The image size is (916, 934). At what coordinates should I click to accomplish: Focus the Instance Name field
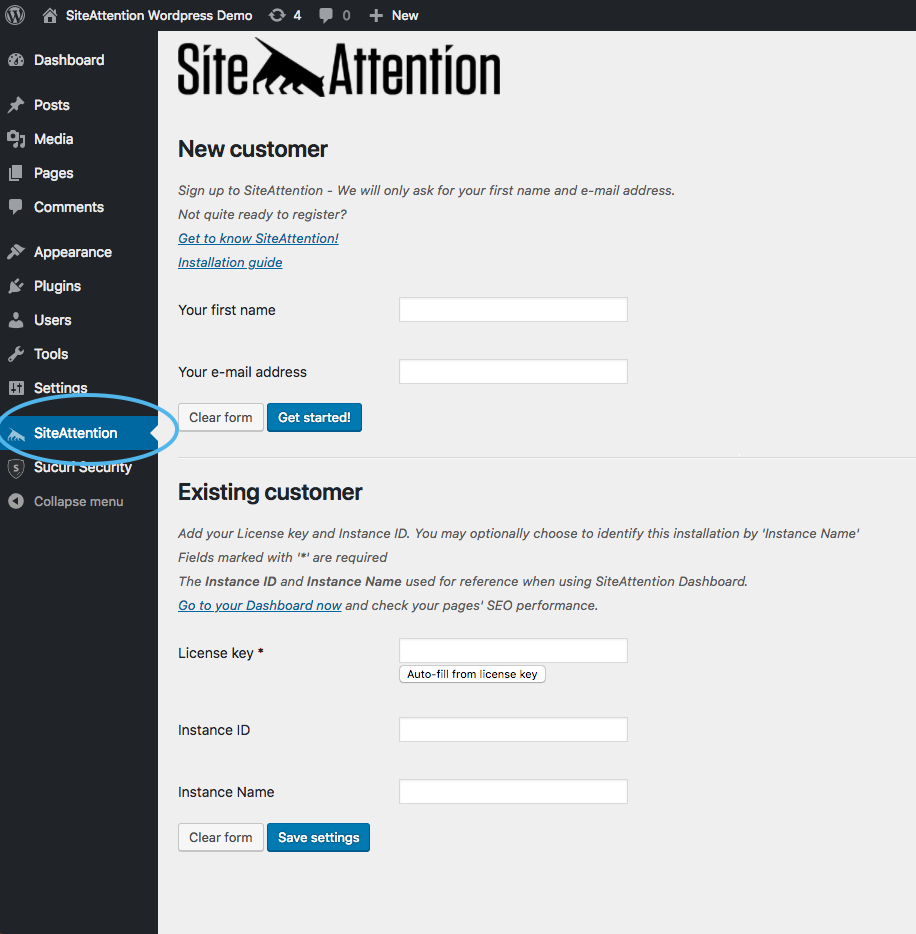point(513,792)
